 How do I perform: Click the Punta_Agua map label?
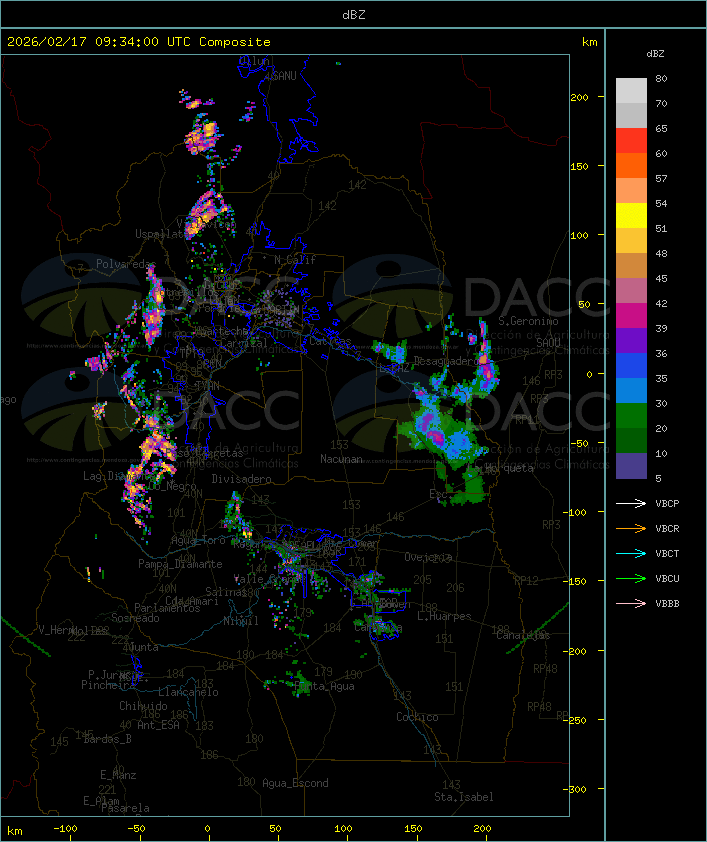click(325, 686)
